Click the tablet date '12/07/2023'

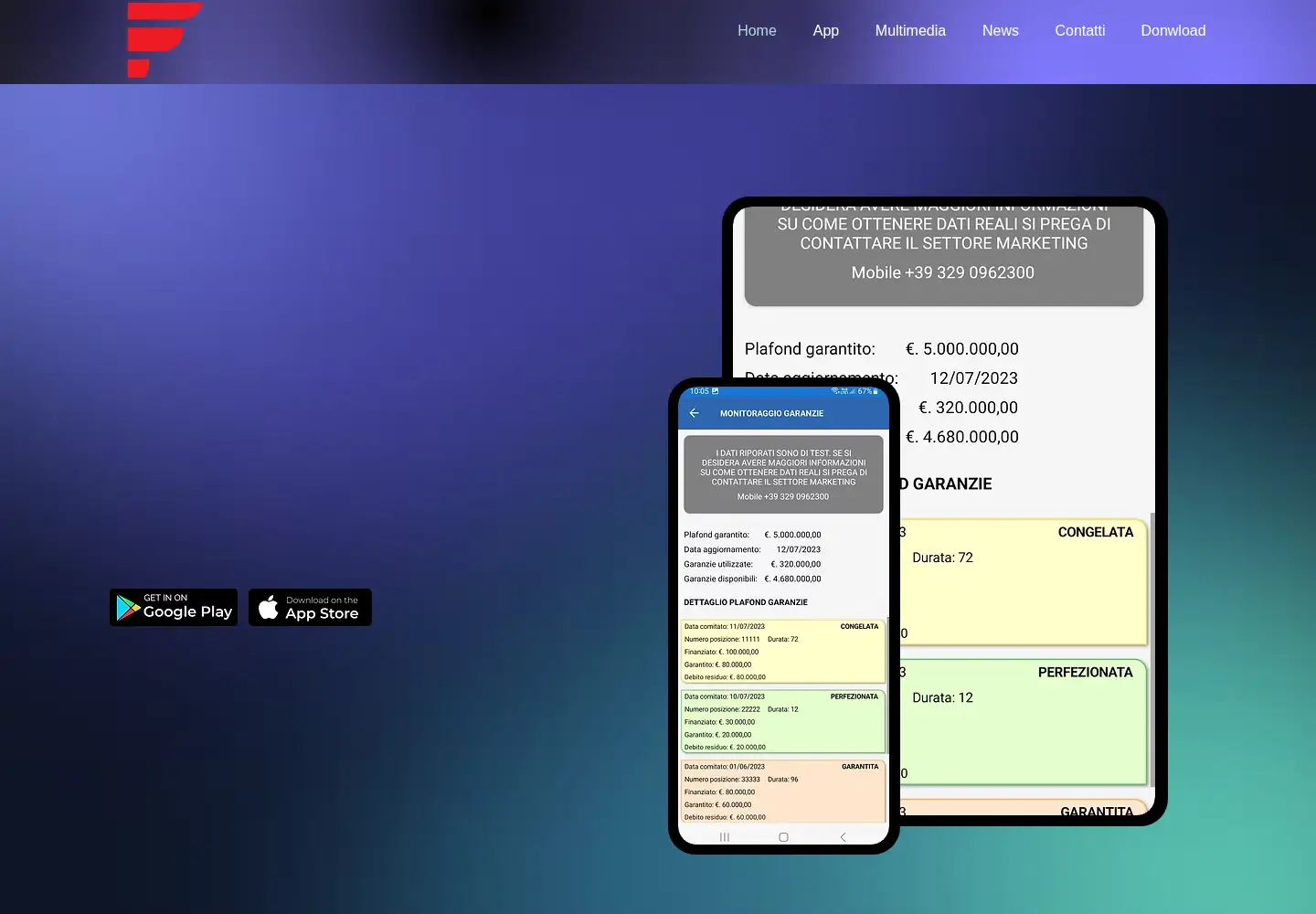tap(974, 378)
